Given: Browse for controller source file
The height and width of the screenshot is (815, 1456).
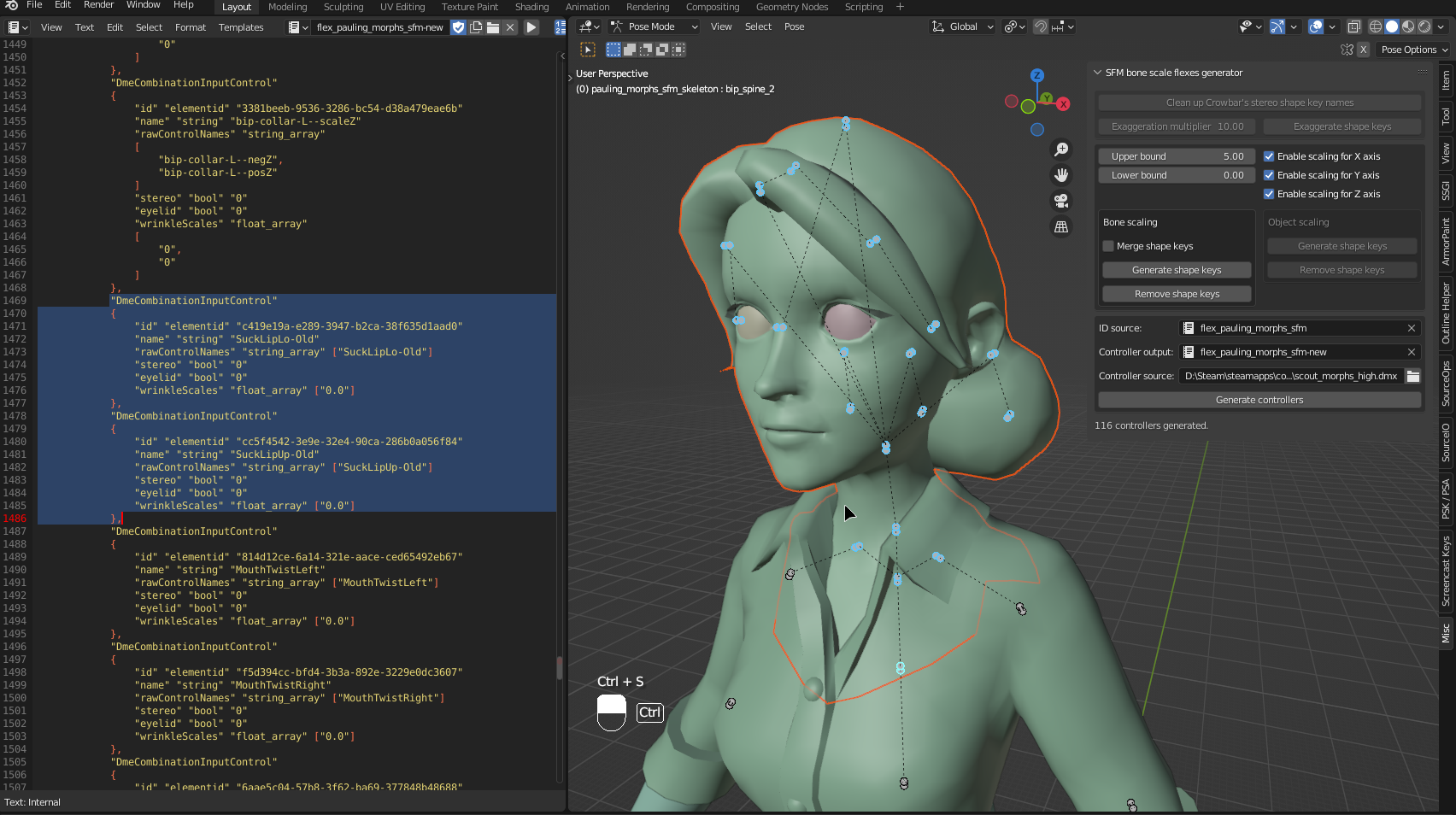Looking at the screenshot, I should (x=1413, y=376).
